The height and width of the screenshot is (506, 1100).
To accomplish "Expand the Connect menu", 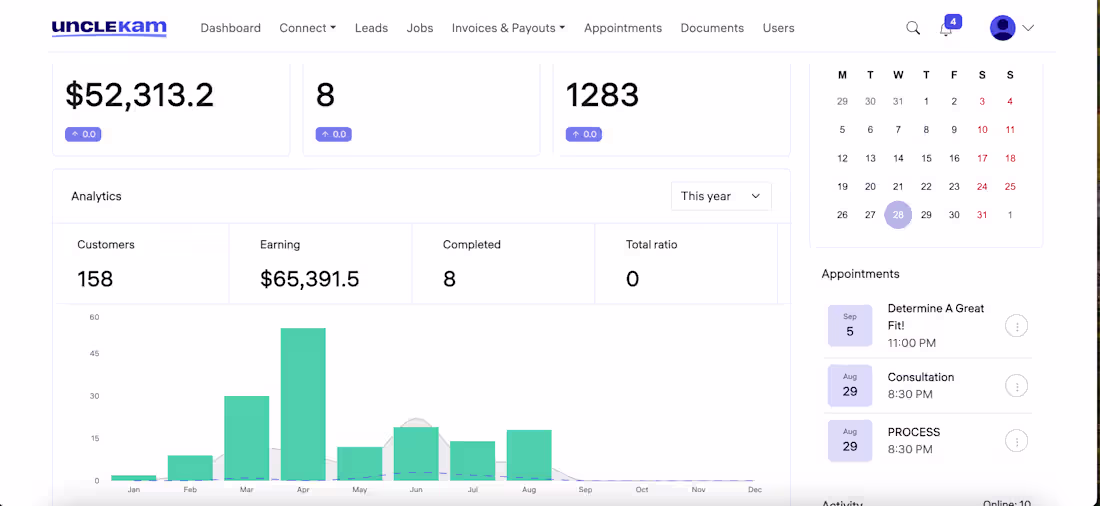I will pyautogui.click(x=307, y=28).
